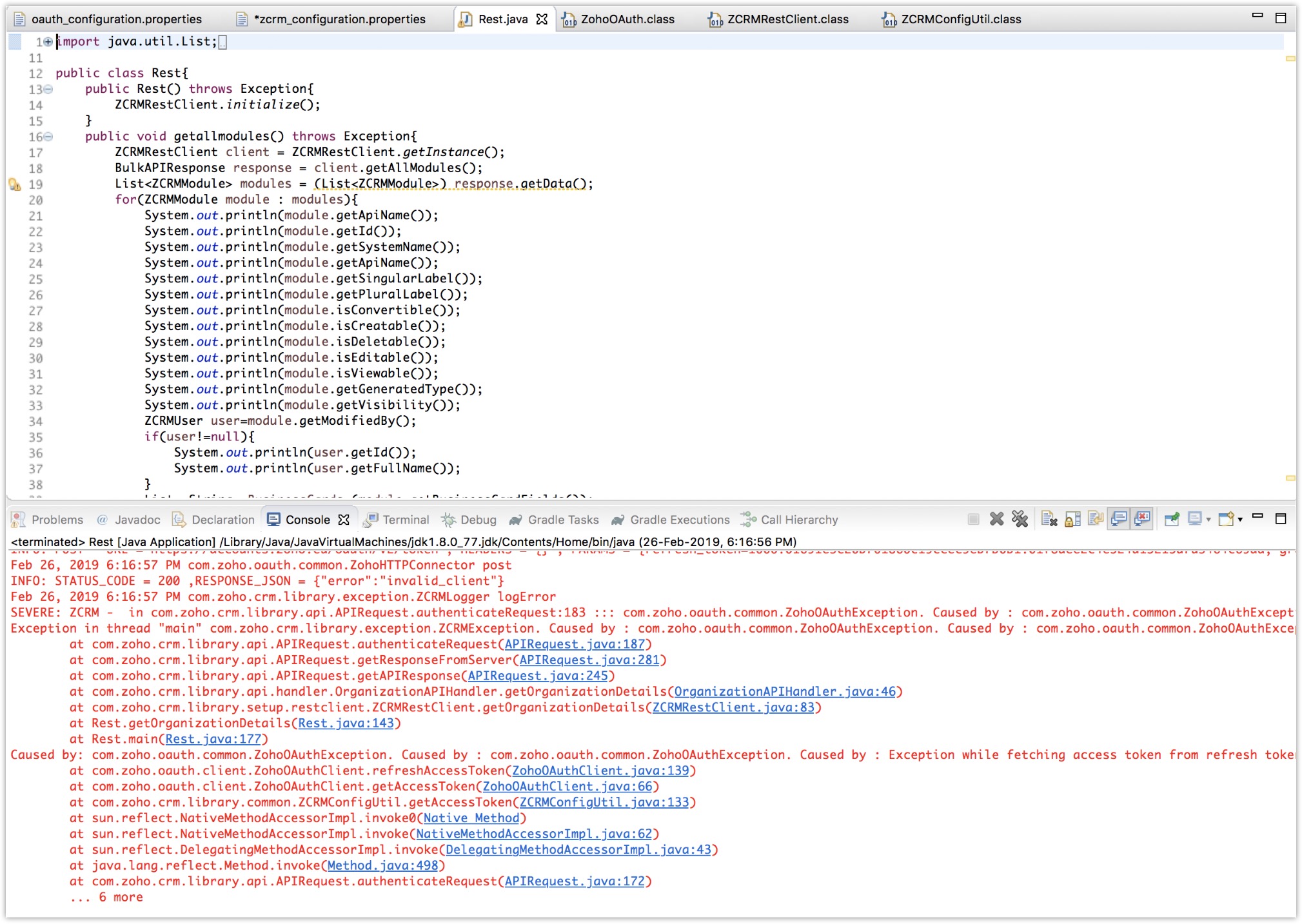
Task: Remove the terminated launch from the console
Action: point(996,519)
